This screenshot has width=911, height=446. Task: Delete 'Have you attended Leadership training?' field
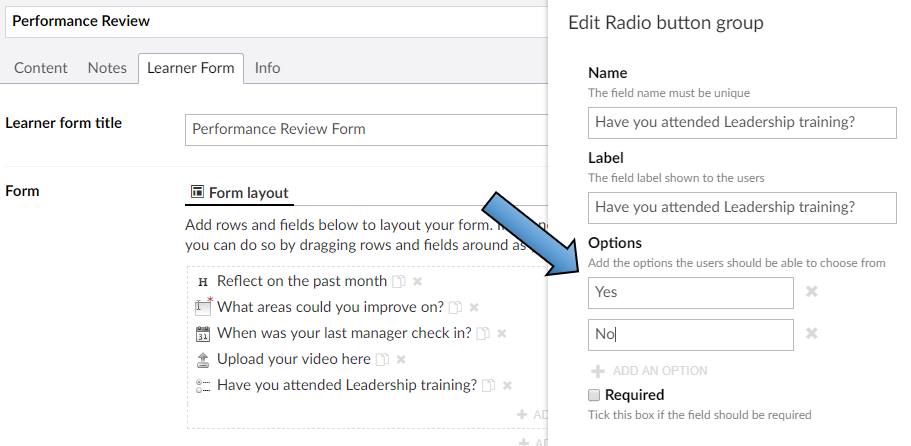pos(507,386)
